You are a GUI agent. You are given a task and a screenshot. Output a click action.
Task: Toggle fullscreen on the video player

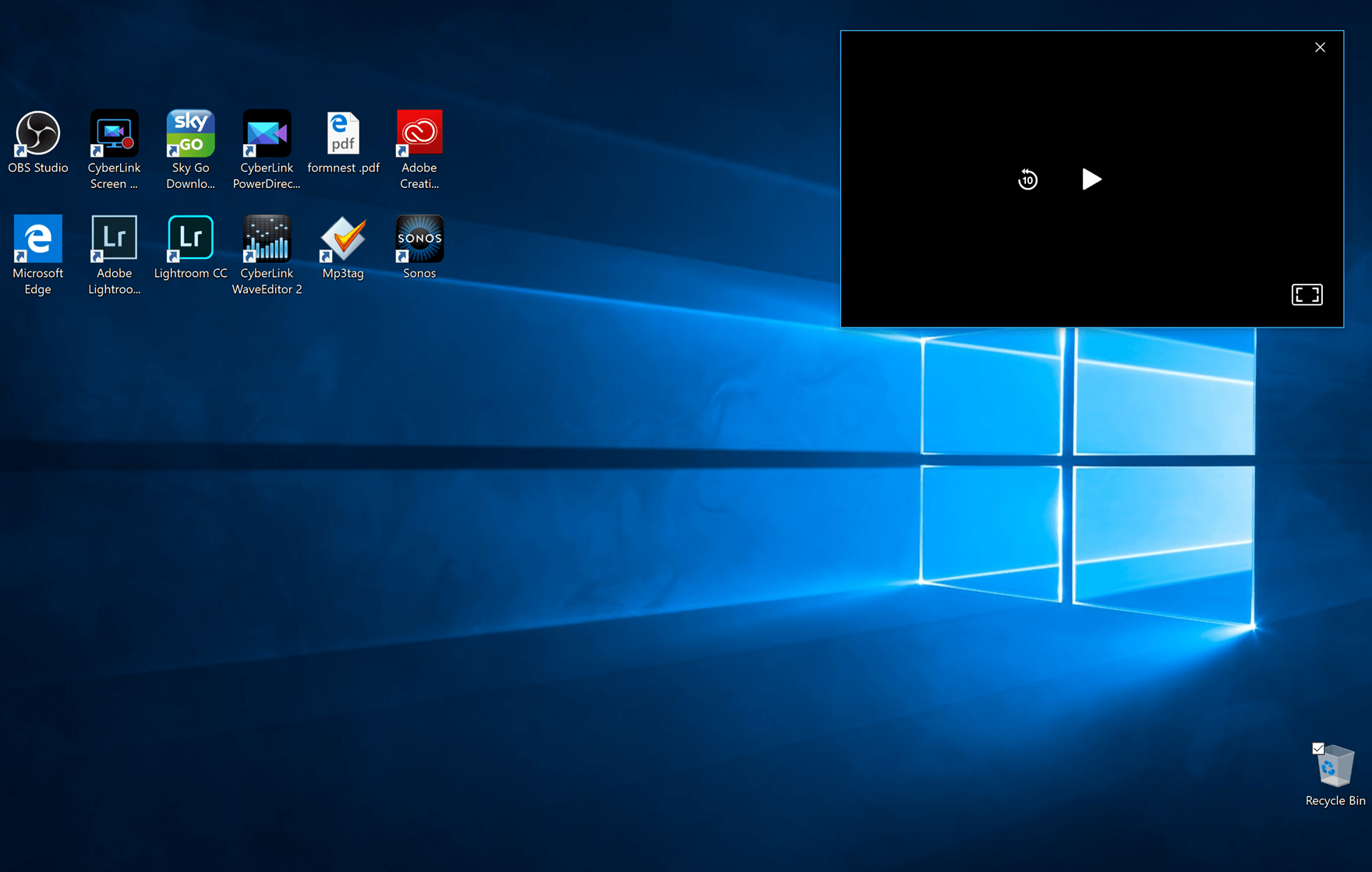[1307, 294]
